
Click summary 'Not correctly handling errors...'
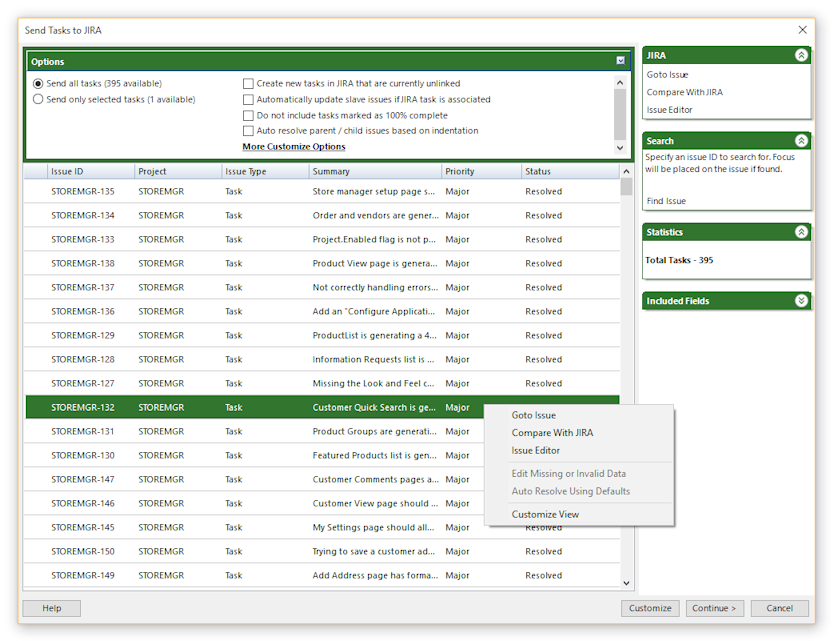point(375,288)
